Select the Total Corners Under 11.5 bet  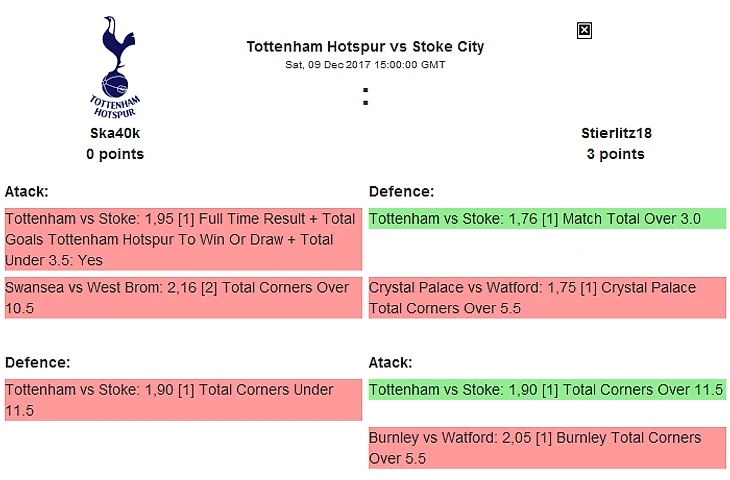coord(182,400)
